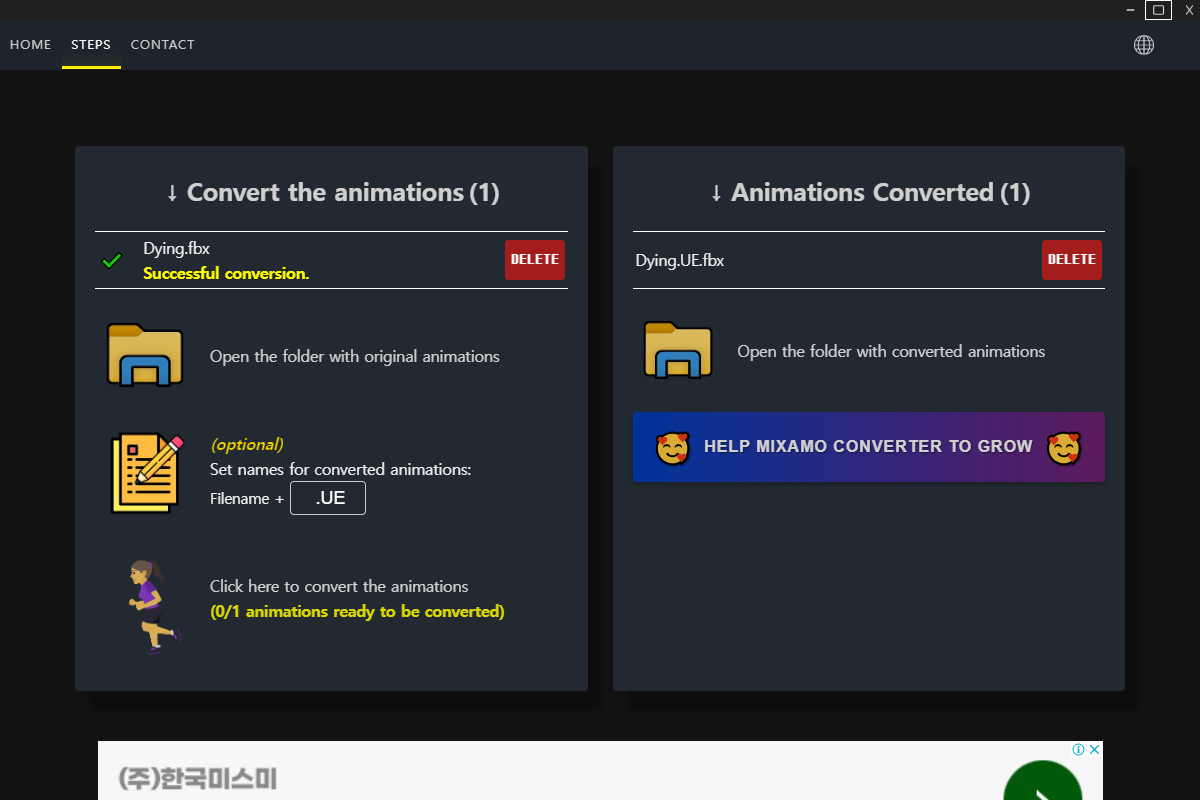
Task: Click the original animations folder icon
Action: (x=145, y=355)
